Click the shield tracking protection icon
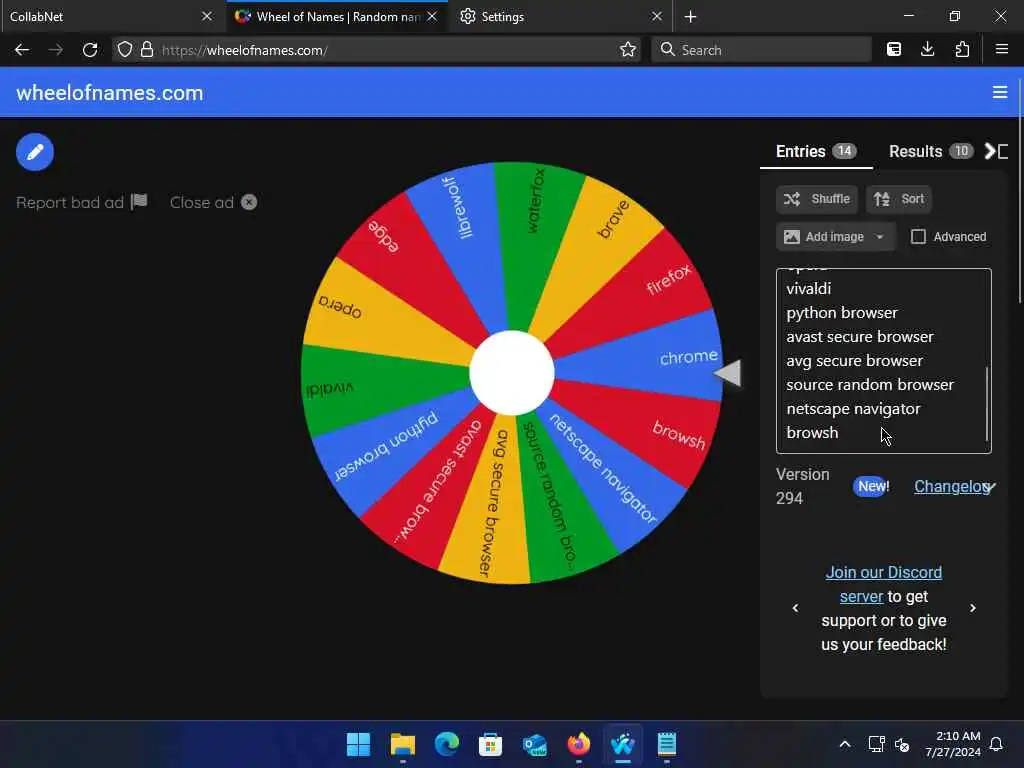The width and height of the screenshot is (1024, 768). pyautogui.click(x=125, y=50)
